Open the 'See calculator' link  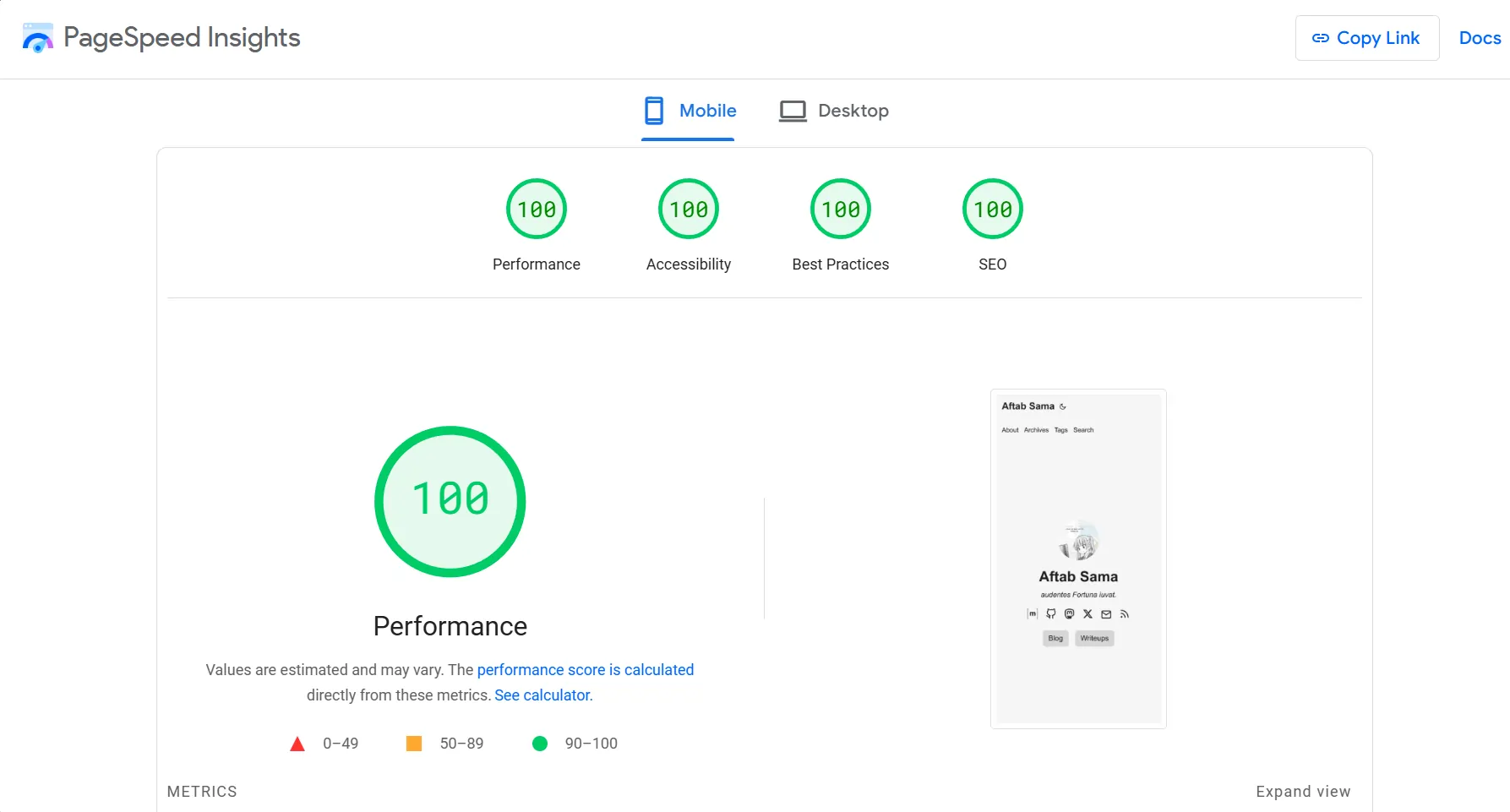(543, 695)
